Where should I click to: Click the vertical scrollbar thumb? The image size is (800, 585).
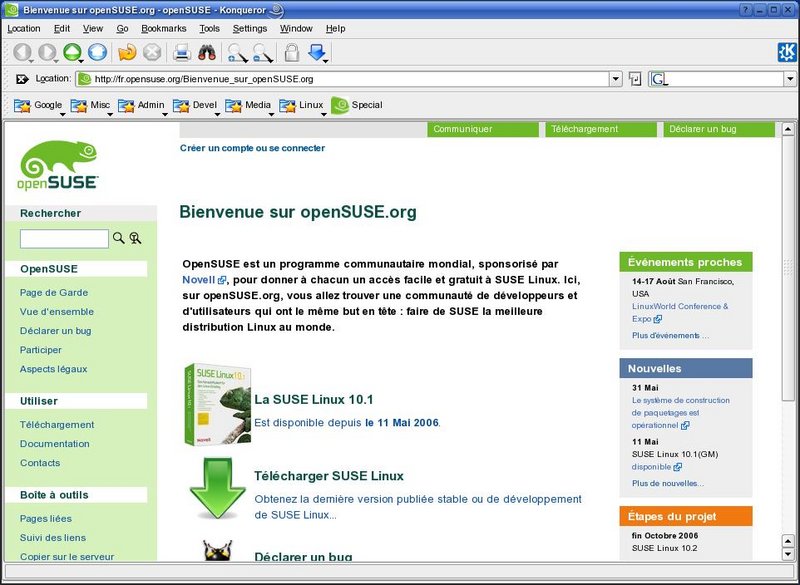coord(787,269)
